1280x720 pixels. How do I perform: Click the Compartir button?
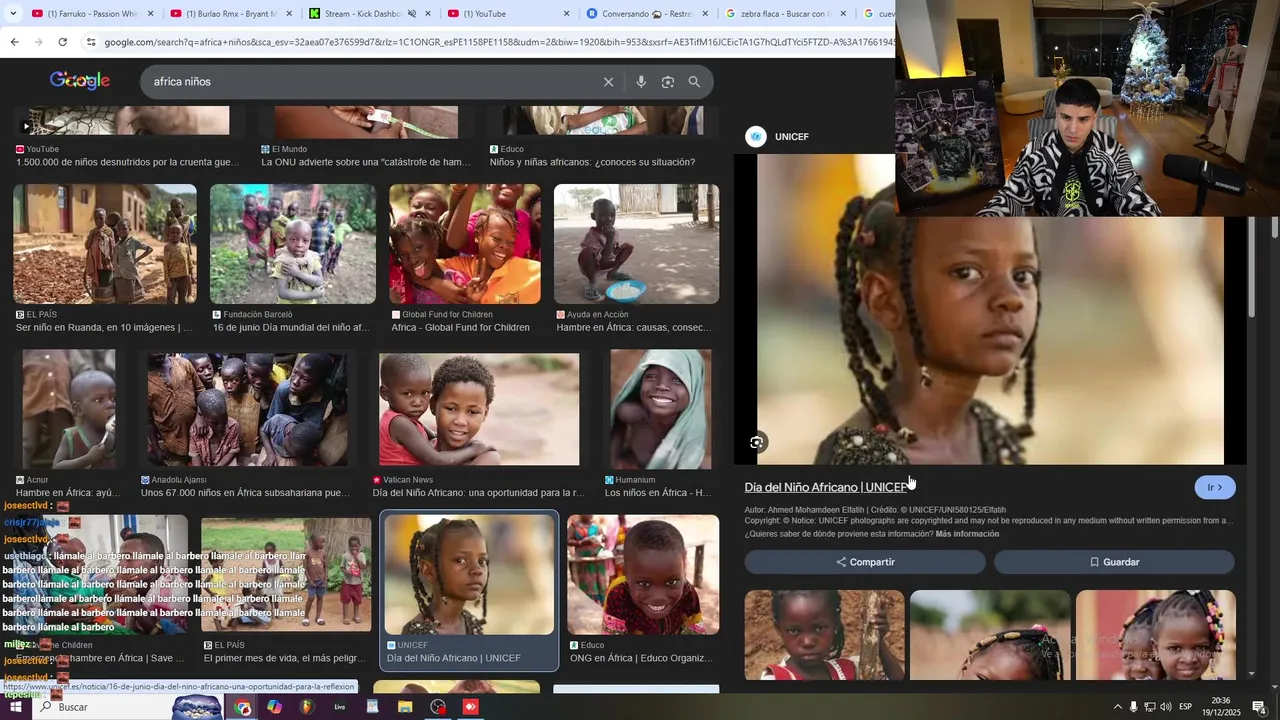click(x=865, y=562)
